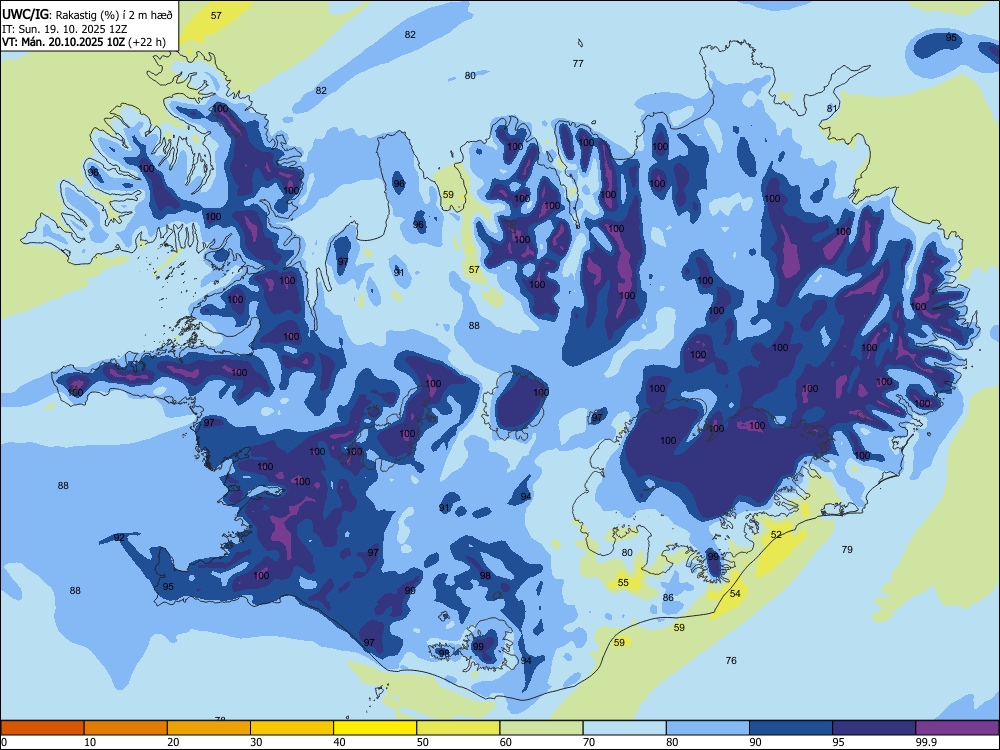1000x750 pixels.
Task: Click the '70' tick label on the legend
Action: click(x=589, y=742)
